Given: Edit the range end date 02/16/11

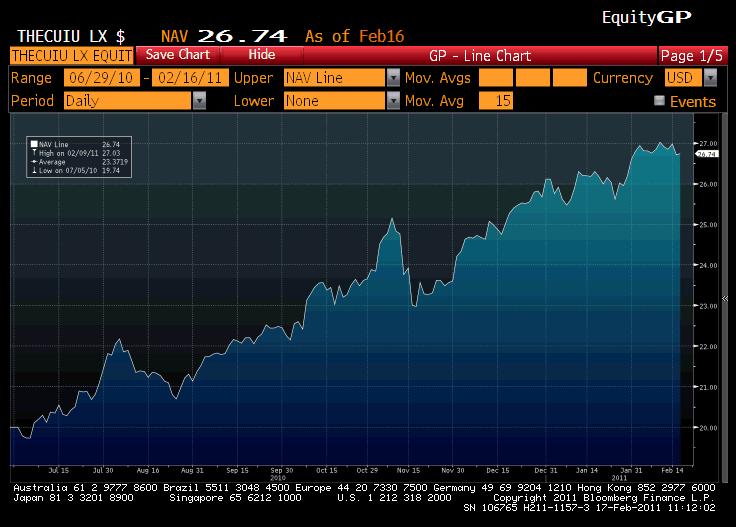Looking at the screenshot, I should tap(190, 77).
